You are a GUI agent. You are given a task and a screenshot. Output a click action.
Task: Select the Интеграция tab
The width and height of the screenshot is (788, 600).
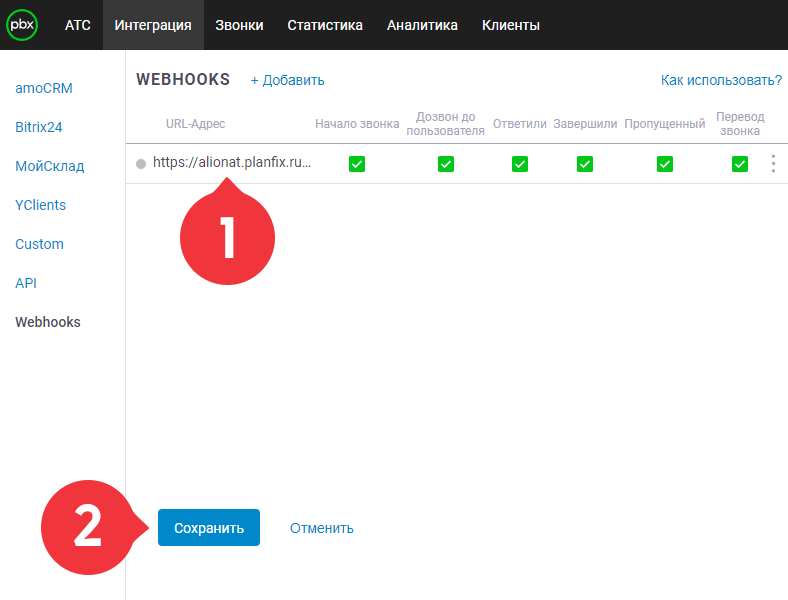[153, 25]
